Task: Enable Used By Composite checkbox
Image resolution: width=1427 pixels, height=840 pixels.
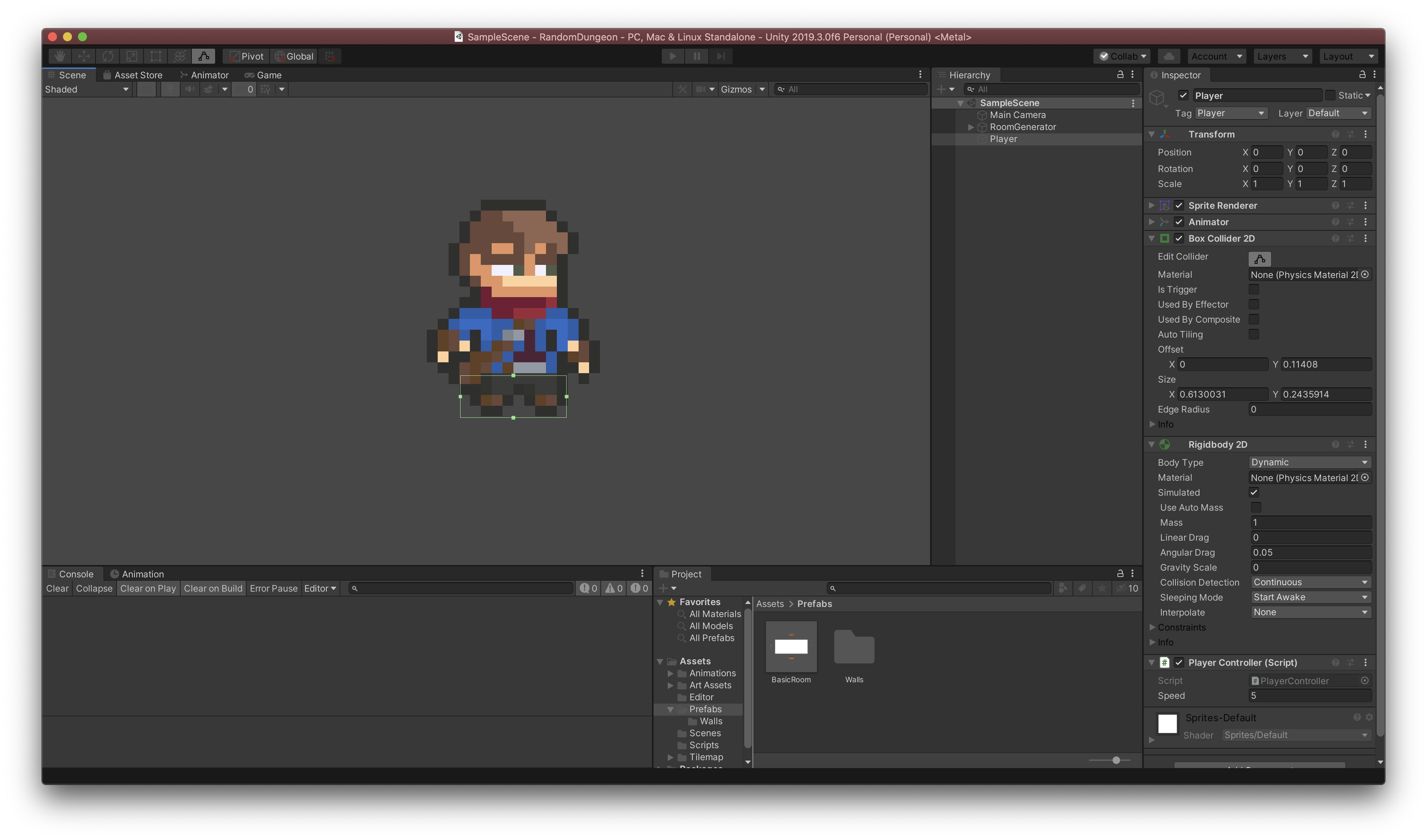Action: tap(1254, 319)
